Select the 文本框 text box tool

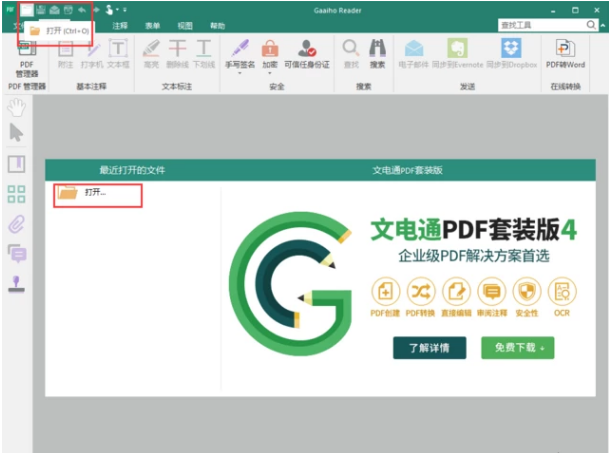click(118, 54)
